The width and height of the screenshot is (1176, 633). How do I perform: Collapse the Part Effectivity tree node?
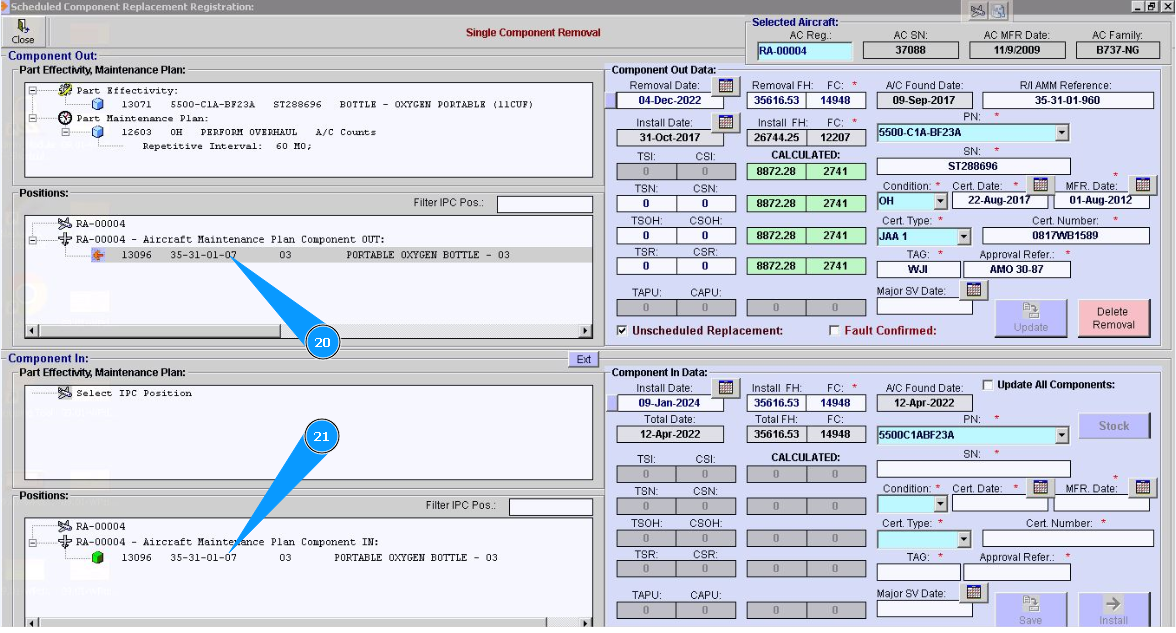point(33,91)
